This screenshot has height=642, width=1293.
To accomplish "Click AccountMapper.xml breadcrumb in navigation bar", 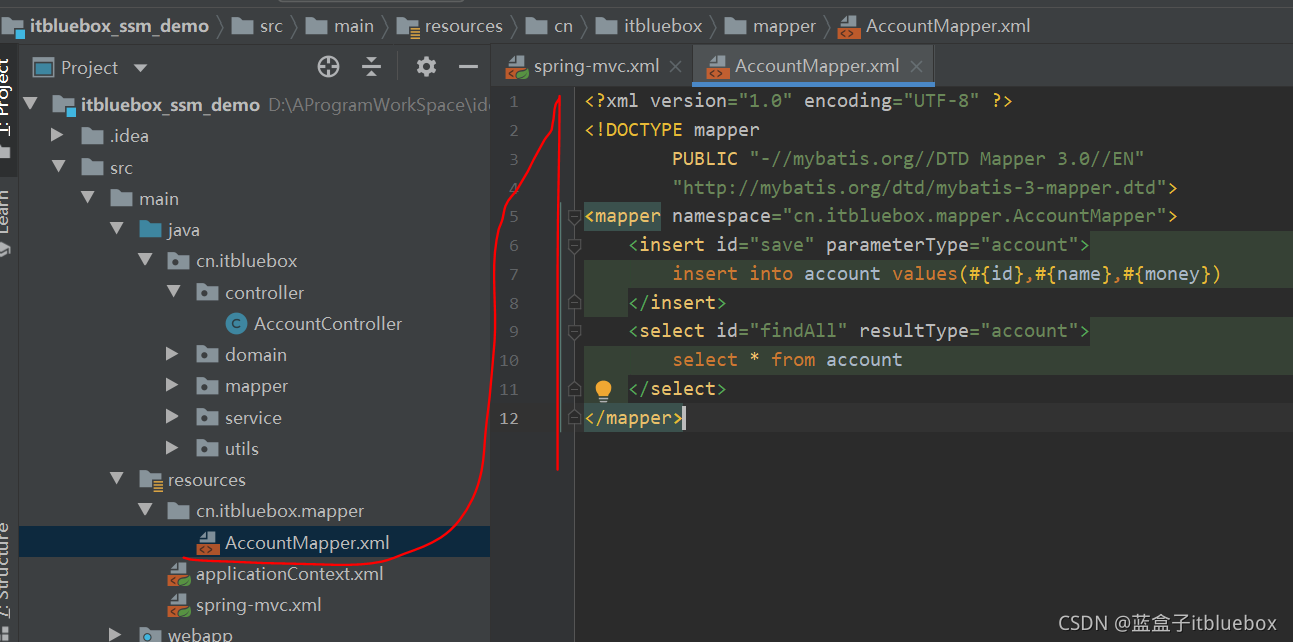I will point(934,26).
